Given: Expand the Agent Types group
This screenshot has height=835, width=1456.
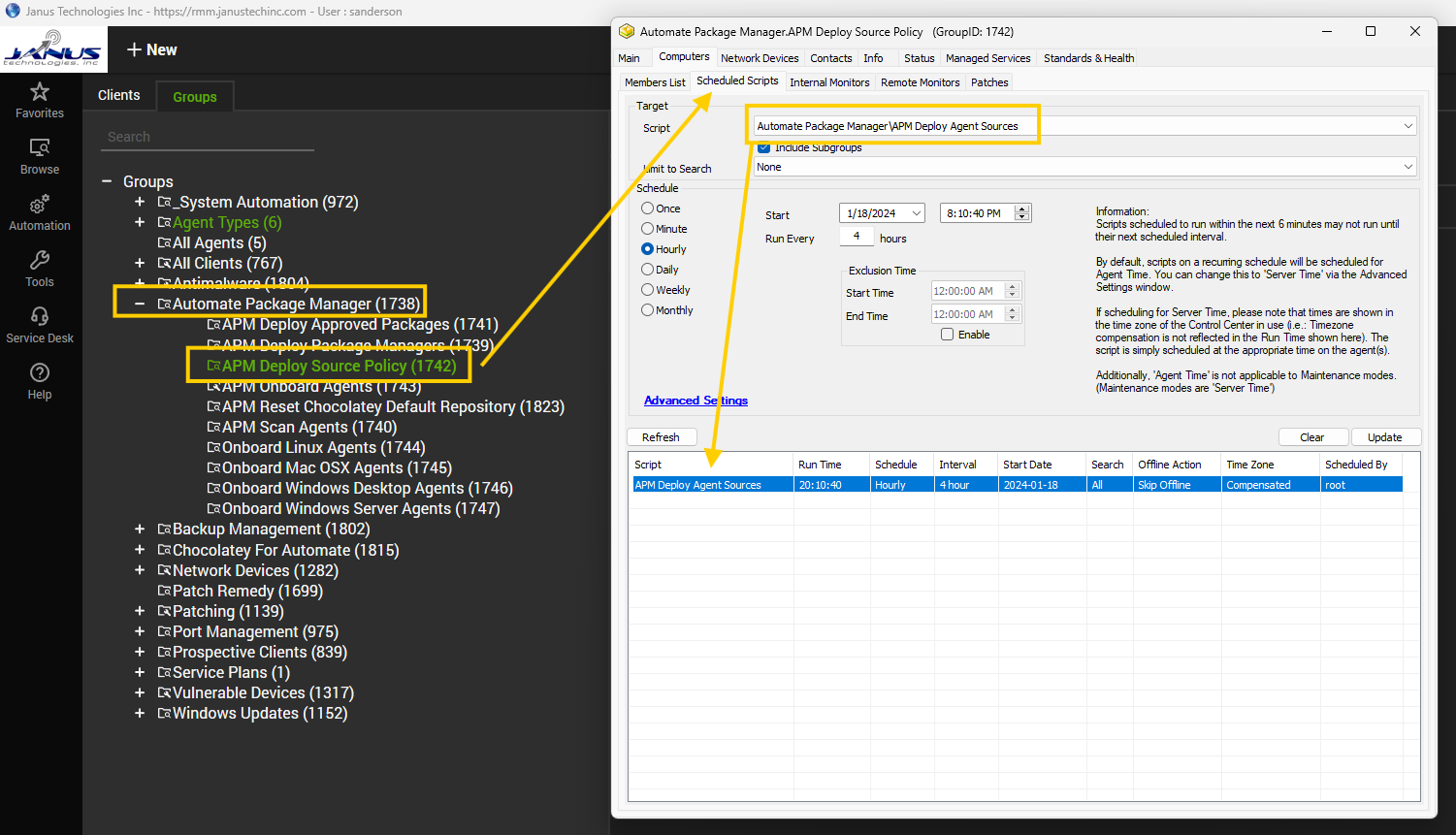Looking at the screenshot, I should [140, 223].
